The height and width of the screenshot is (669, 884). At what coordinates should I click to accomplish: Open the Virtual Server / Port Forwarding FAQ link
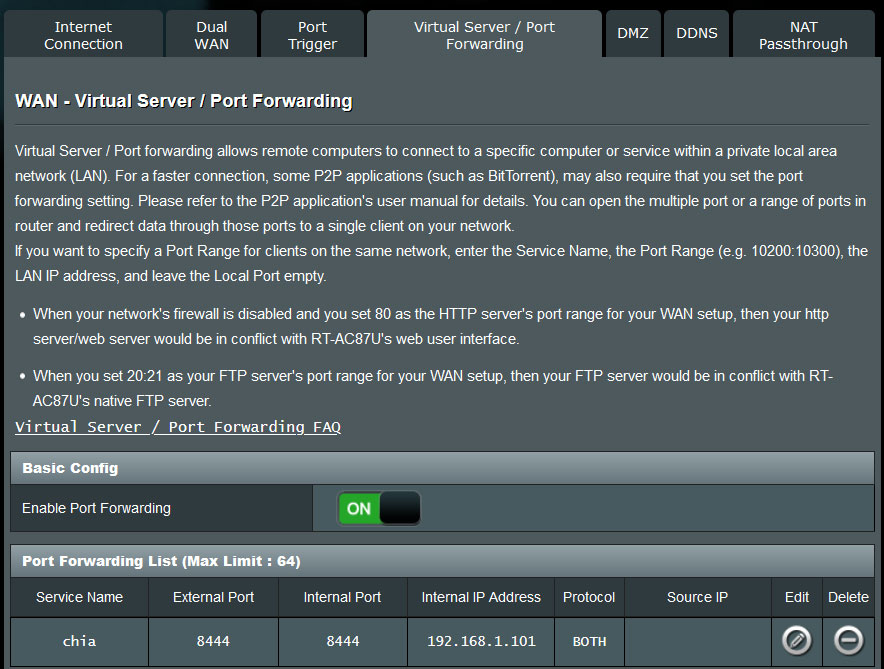pyautogui.click(x=178, y=427)
